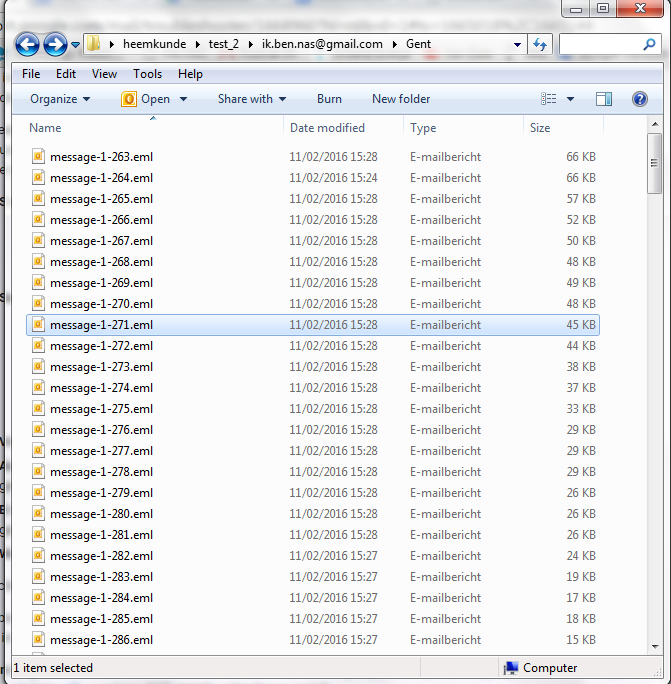This screenshot has height=684, width=671.
Task: Click the change view icon in toolbar
Action: tap(549, 99)
